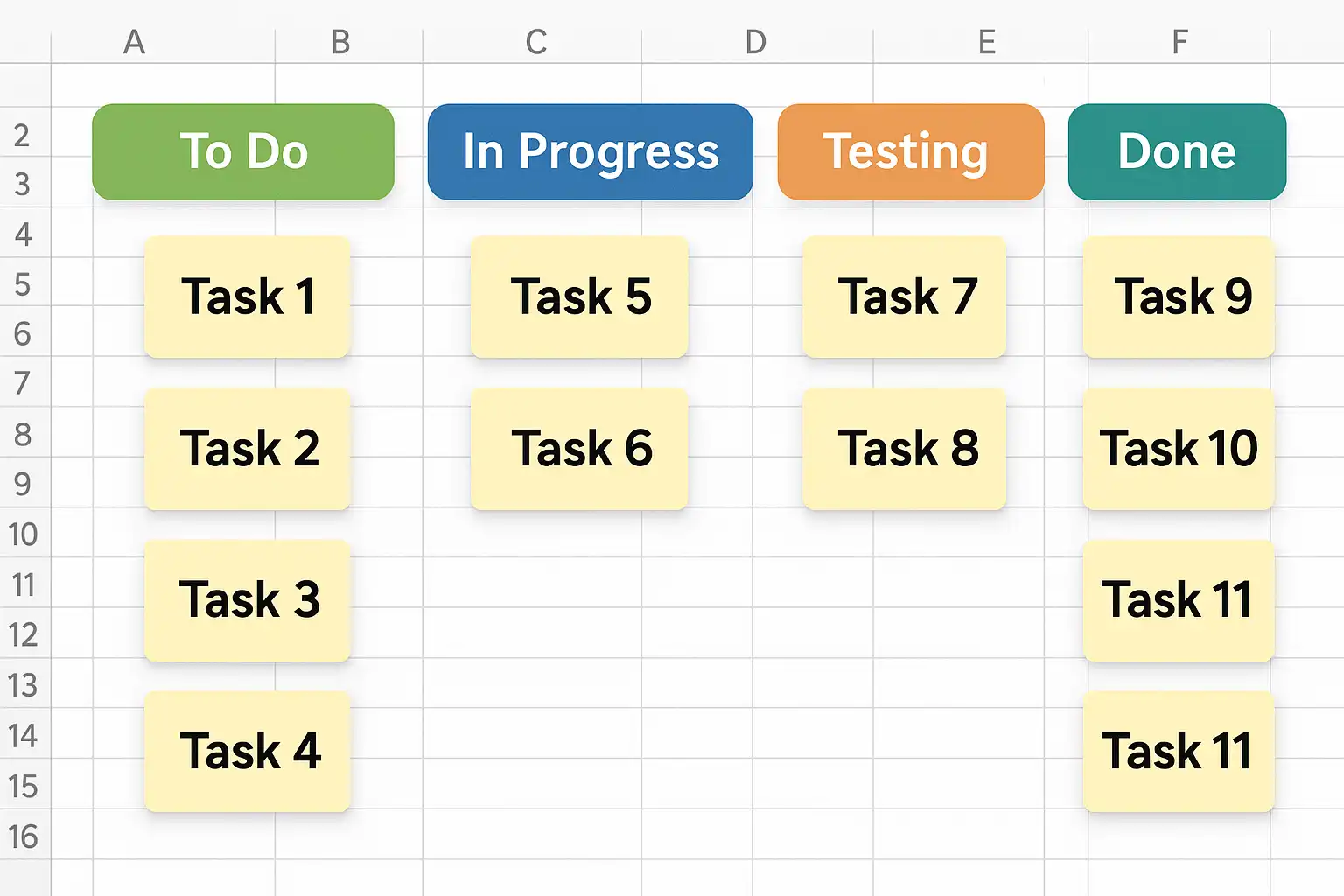Select row 16 header number

24,837
